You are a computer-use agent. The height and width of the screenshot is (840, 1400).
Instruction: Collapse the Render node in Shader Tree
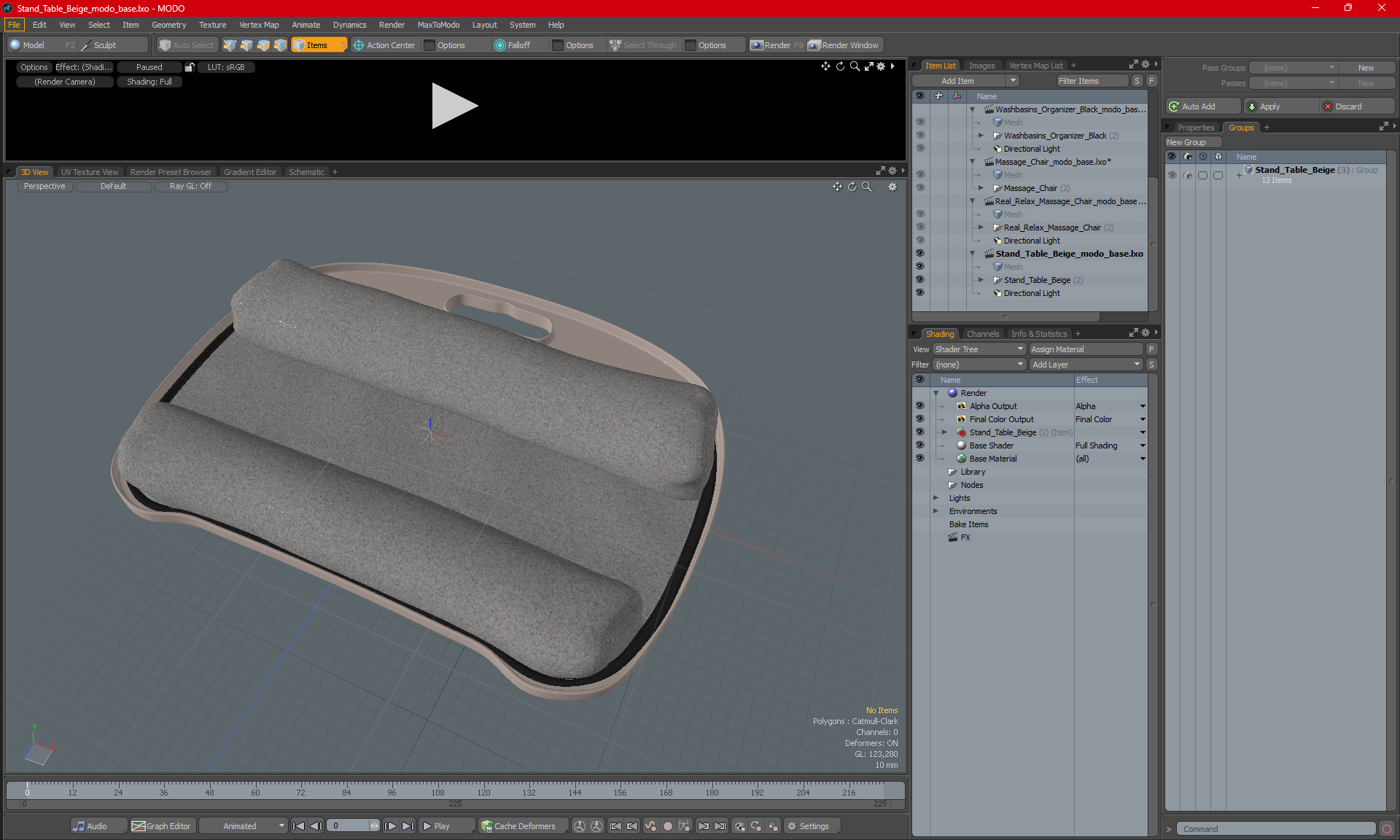point(936,393)
